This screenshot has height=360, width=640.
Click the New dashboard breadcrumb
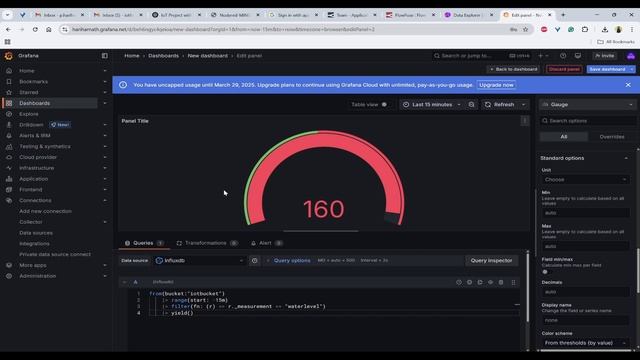[208, 56]
